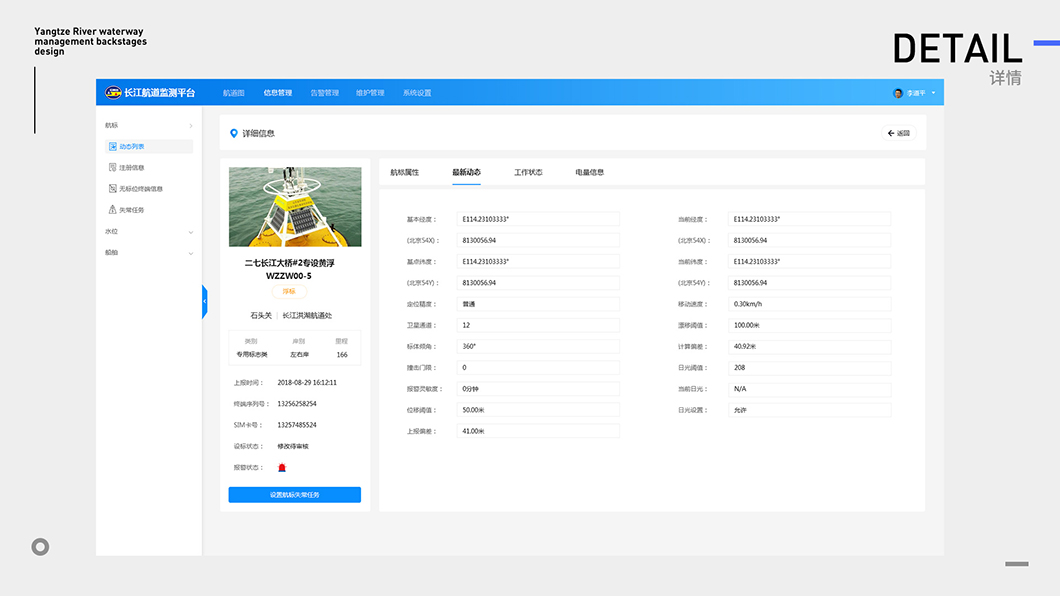1060x596 pixels.
Task: Click the 长江航道监测平台 logo icon
Action: [113, 93]
